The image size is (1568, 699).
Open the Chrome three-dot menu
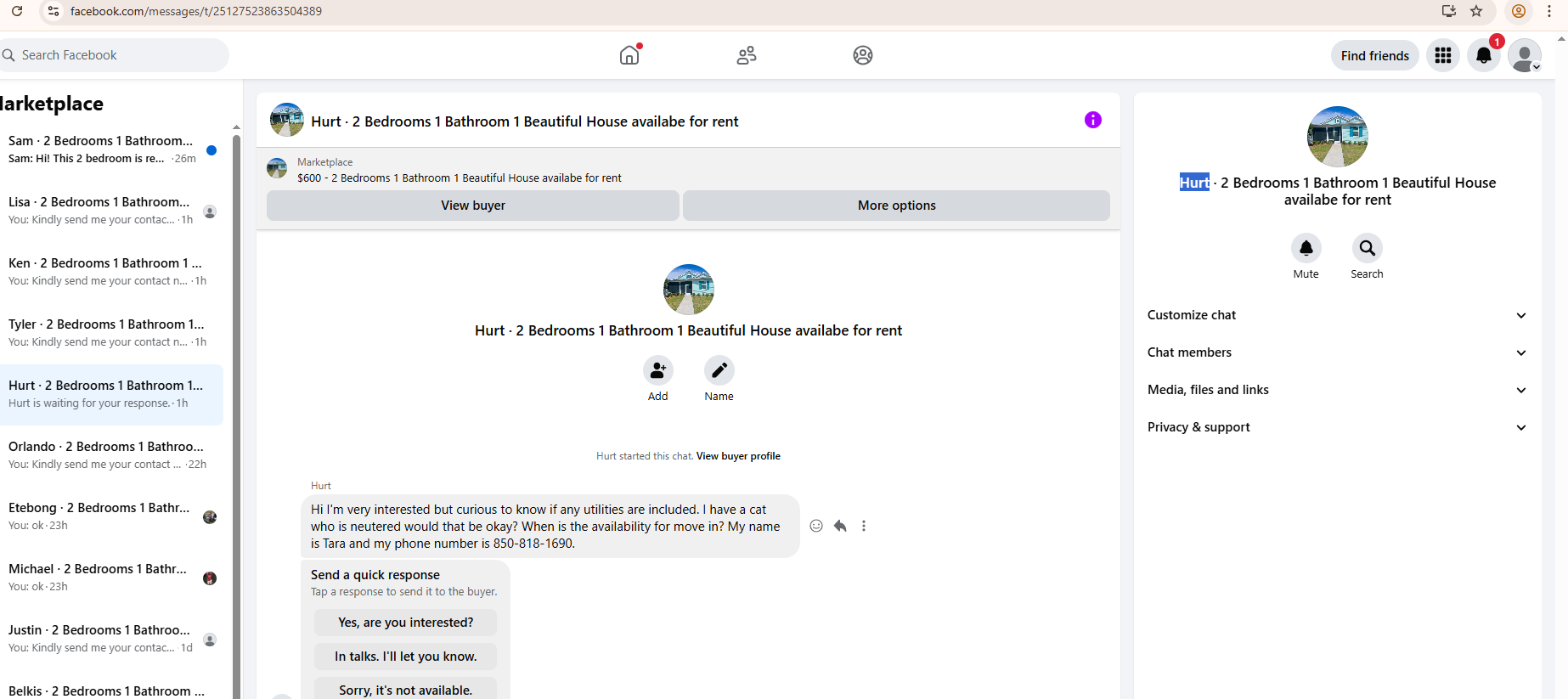(1549, 11)
